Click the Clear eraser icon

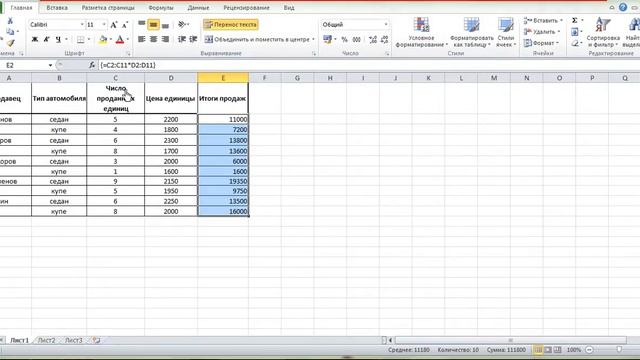575,43
